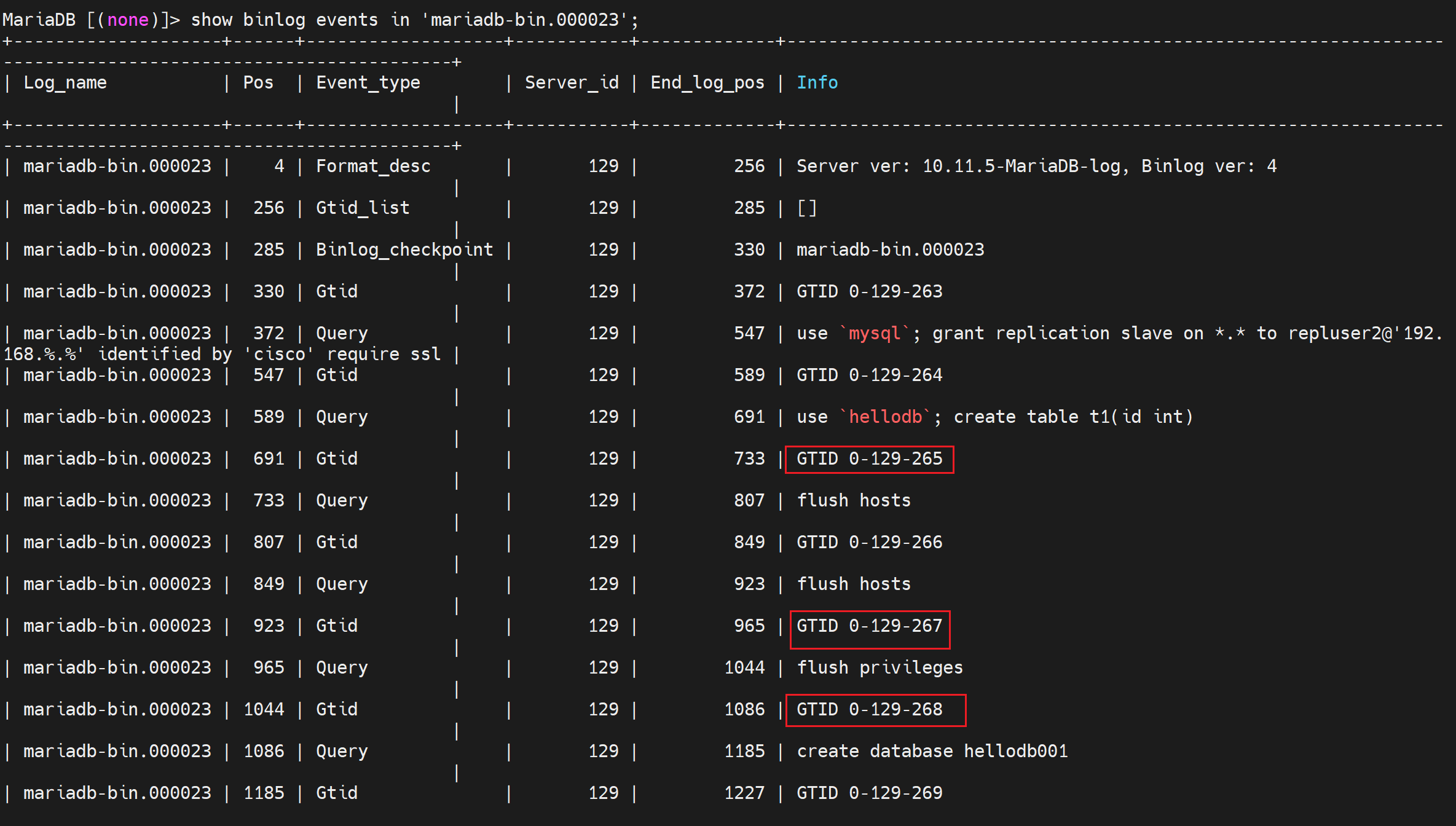
Task: Click the Pos value 4
Action: pos(279,167)
